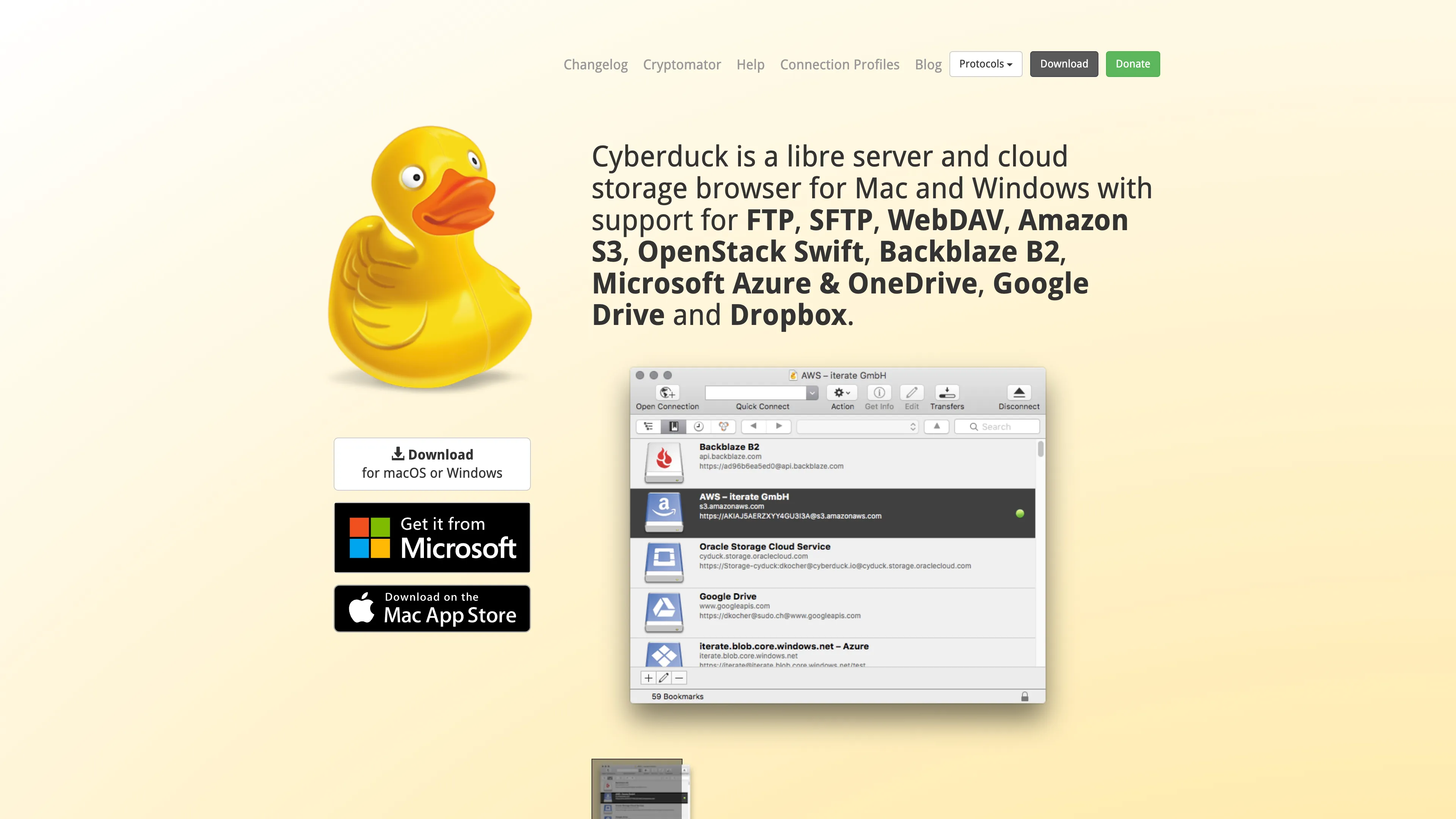Add a new bookmark with plus button

648,678
